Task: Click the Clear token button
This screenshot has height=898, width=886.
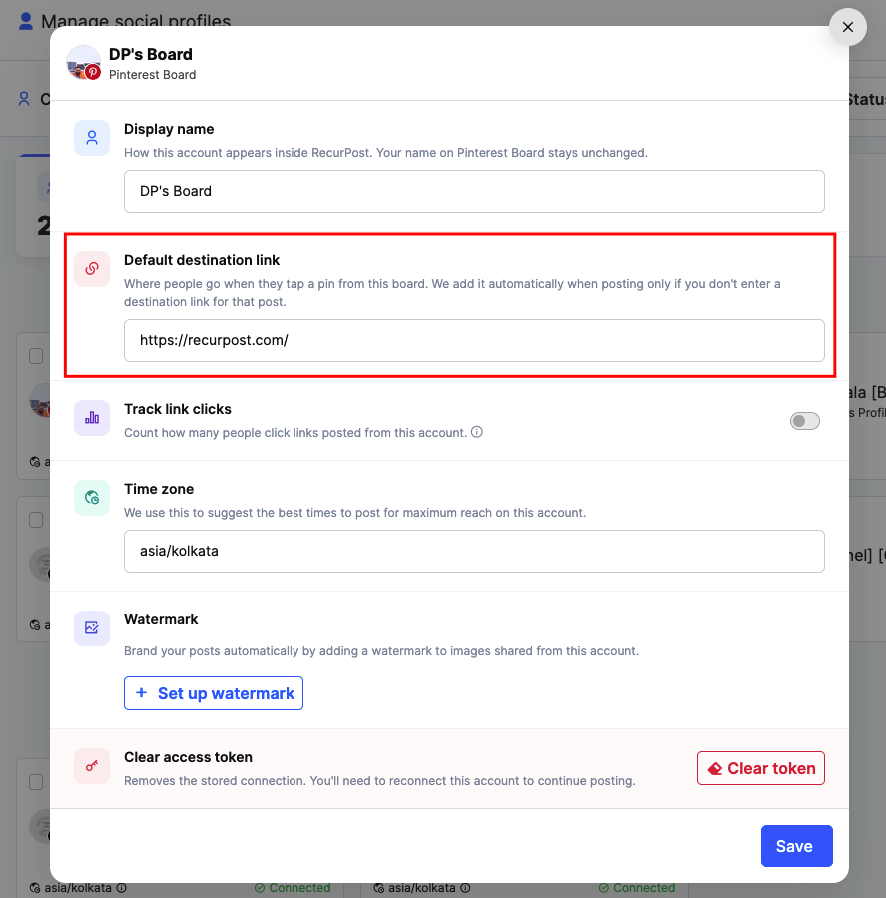Action: tap(761, 768)
